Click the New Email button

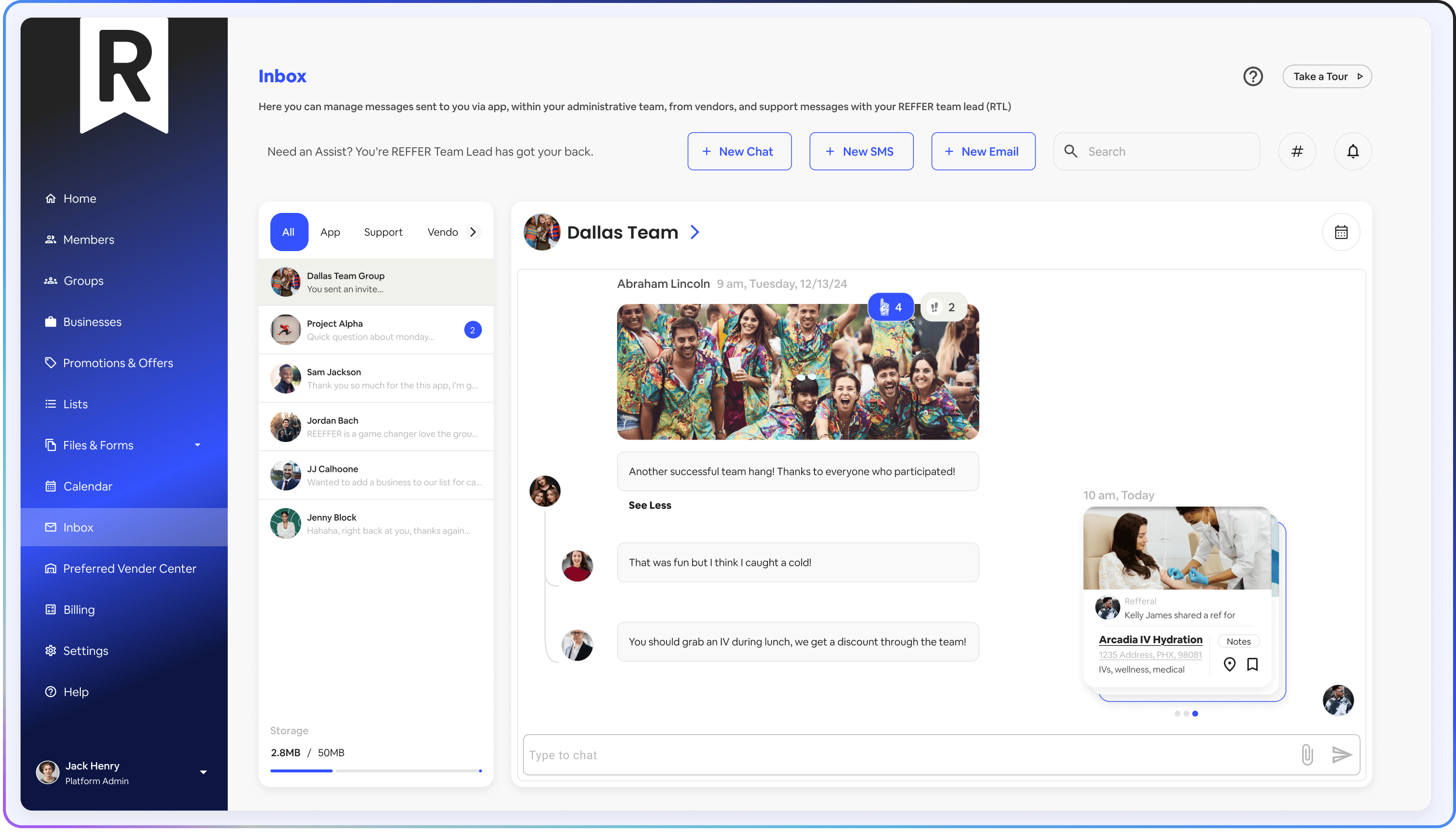click(x=983, y=151)
